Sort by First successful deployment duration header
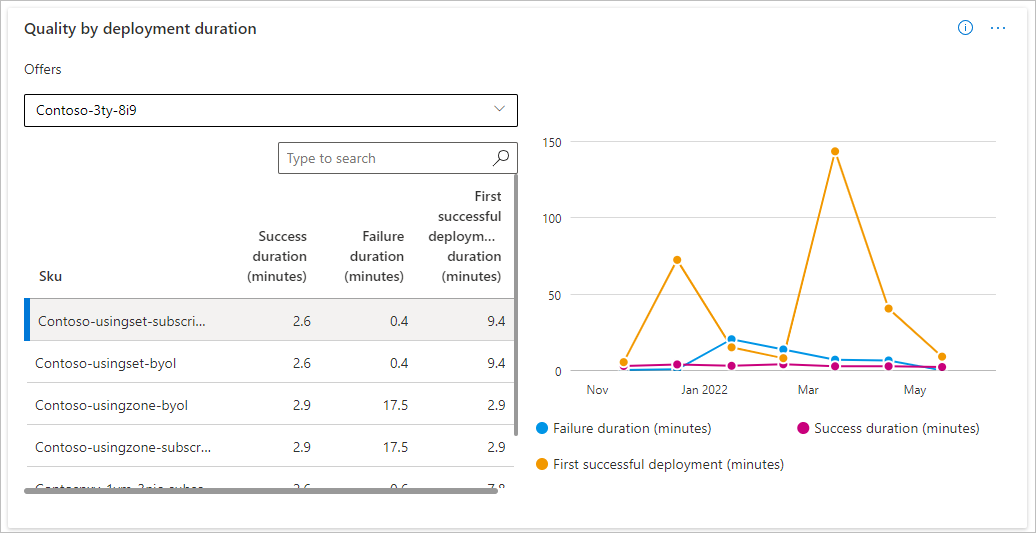The image size is (1036, 533). point(465,236)
